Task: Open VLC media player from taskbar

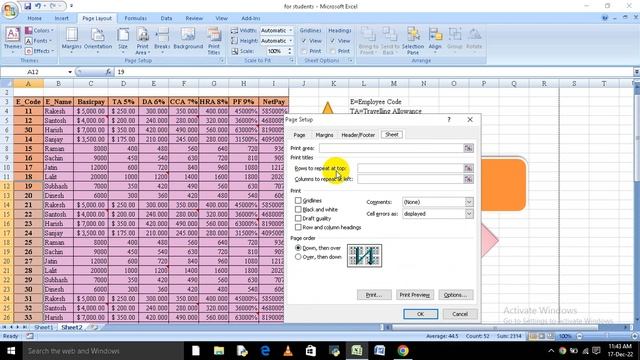Action: [x=288, y=351]
